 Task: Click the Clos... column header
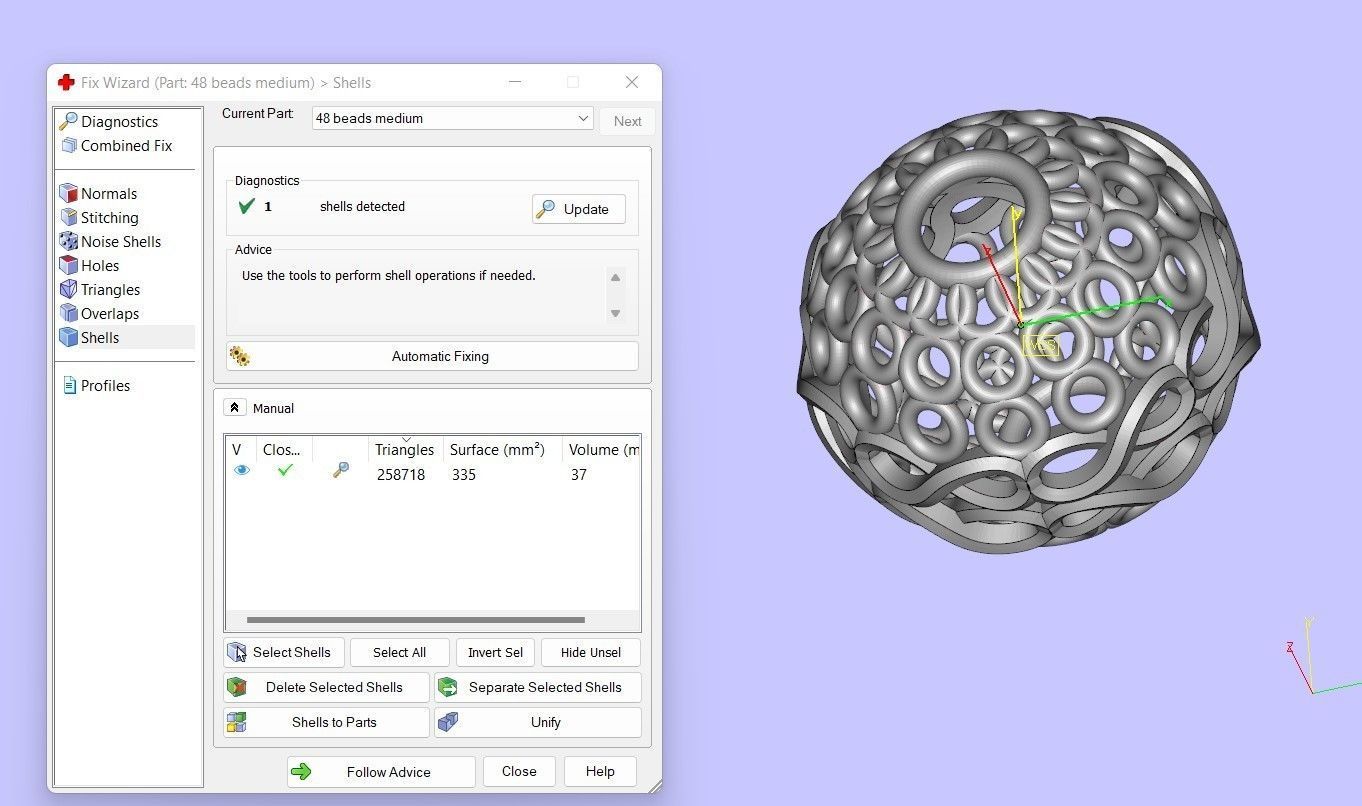(284, 449)
